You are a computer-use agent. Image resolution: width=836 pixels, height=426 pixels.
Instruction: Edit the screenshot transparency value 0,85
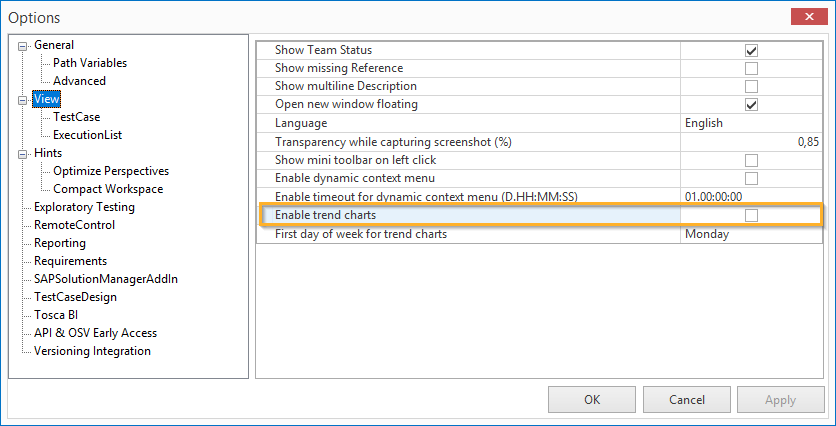pyautogui.click(x=751, y=142)
